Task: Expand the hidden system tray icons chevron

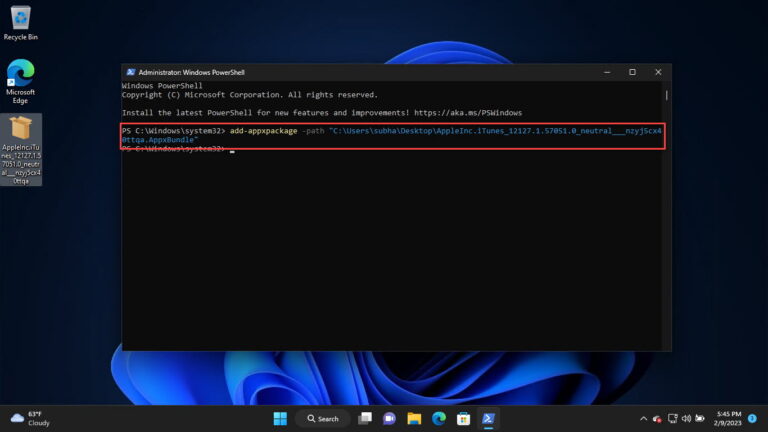Action: [643, 419]
